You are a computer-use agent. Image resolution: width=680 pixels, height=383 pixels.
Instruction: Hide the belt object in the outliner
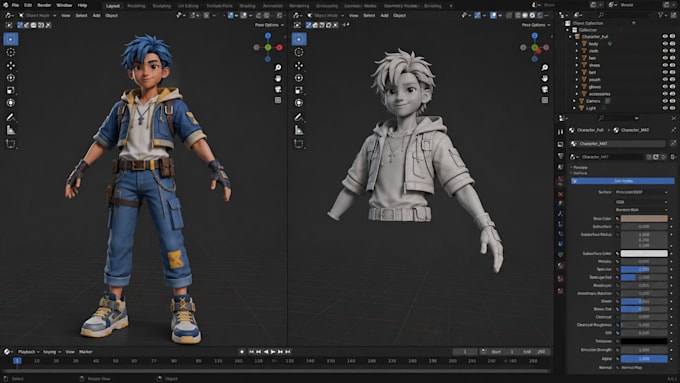[665, 72]
